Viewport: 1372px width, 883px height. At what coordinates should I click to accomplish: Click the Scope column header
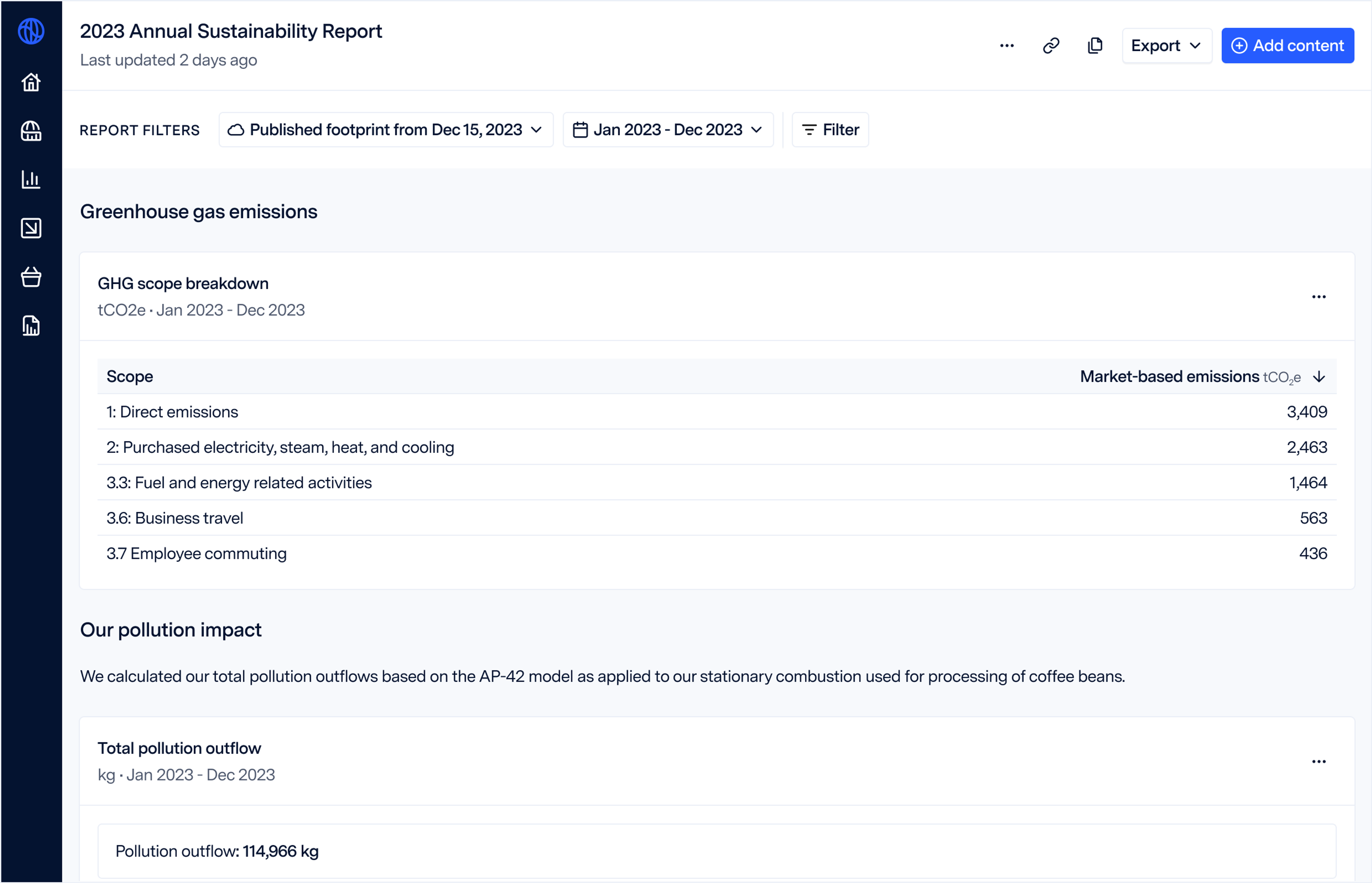[130, 377]
